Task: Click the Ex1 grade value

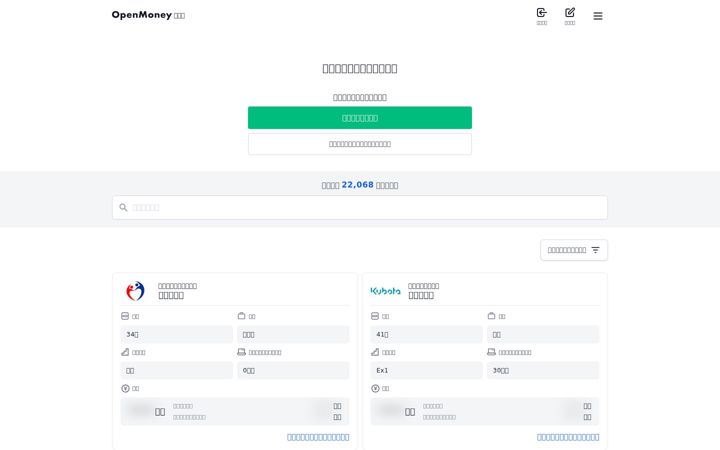Action: [x=426, y=370]
